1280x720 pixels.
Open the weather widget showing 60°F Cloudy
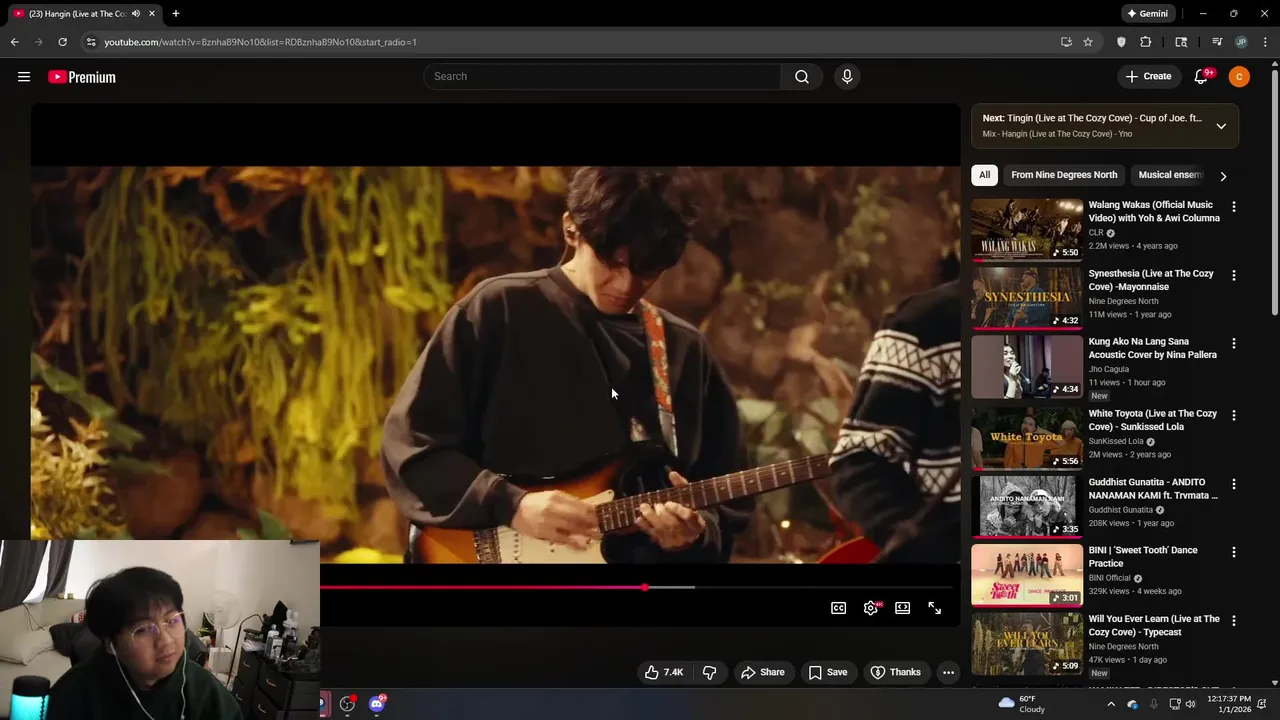click(x=1022, y=704)
